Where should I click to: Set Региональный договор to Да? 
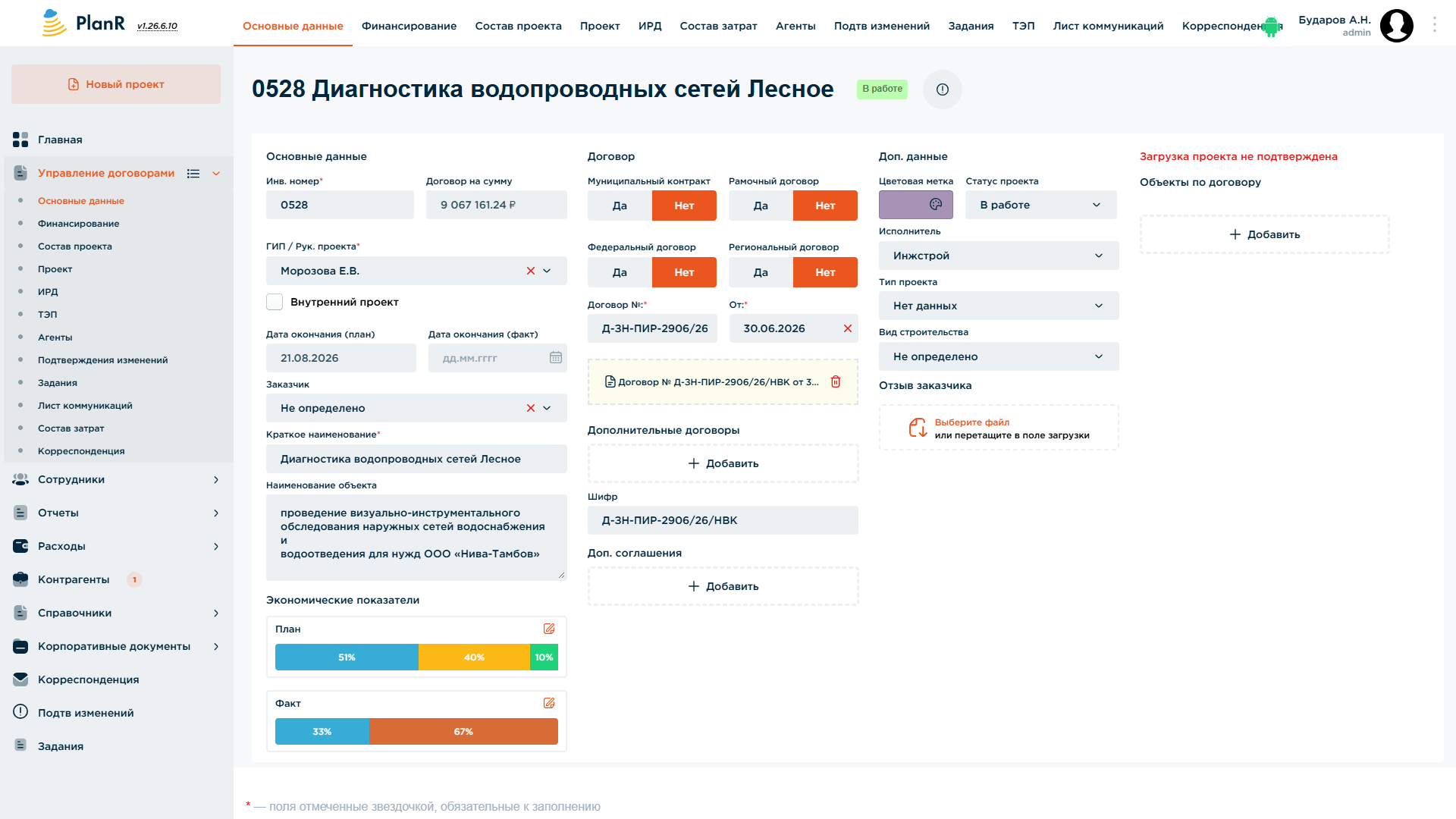point(761,272)
